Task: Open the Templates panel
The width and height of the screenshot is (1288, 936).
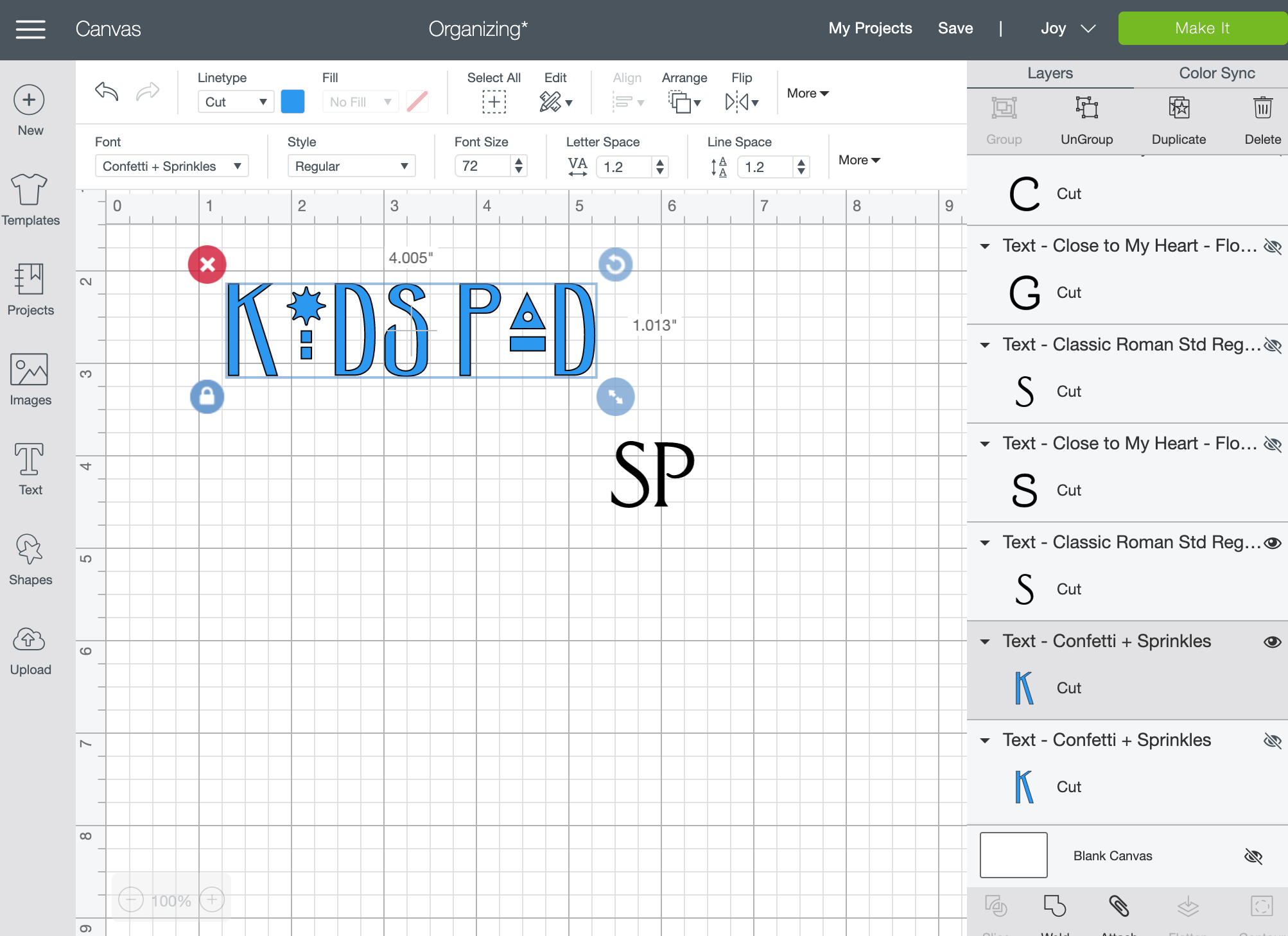Action: click(30, 200)
